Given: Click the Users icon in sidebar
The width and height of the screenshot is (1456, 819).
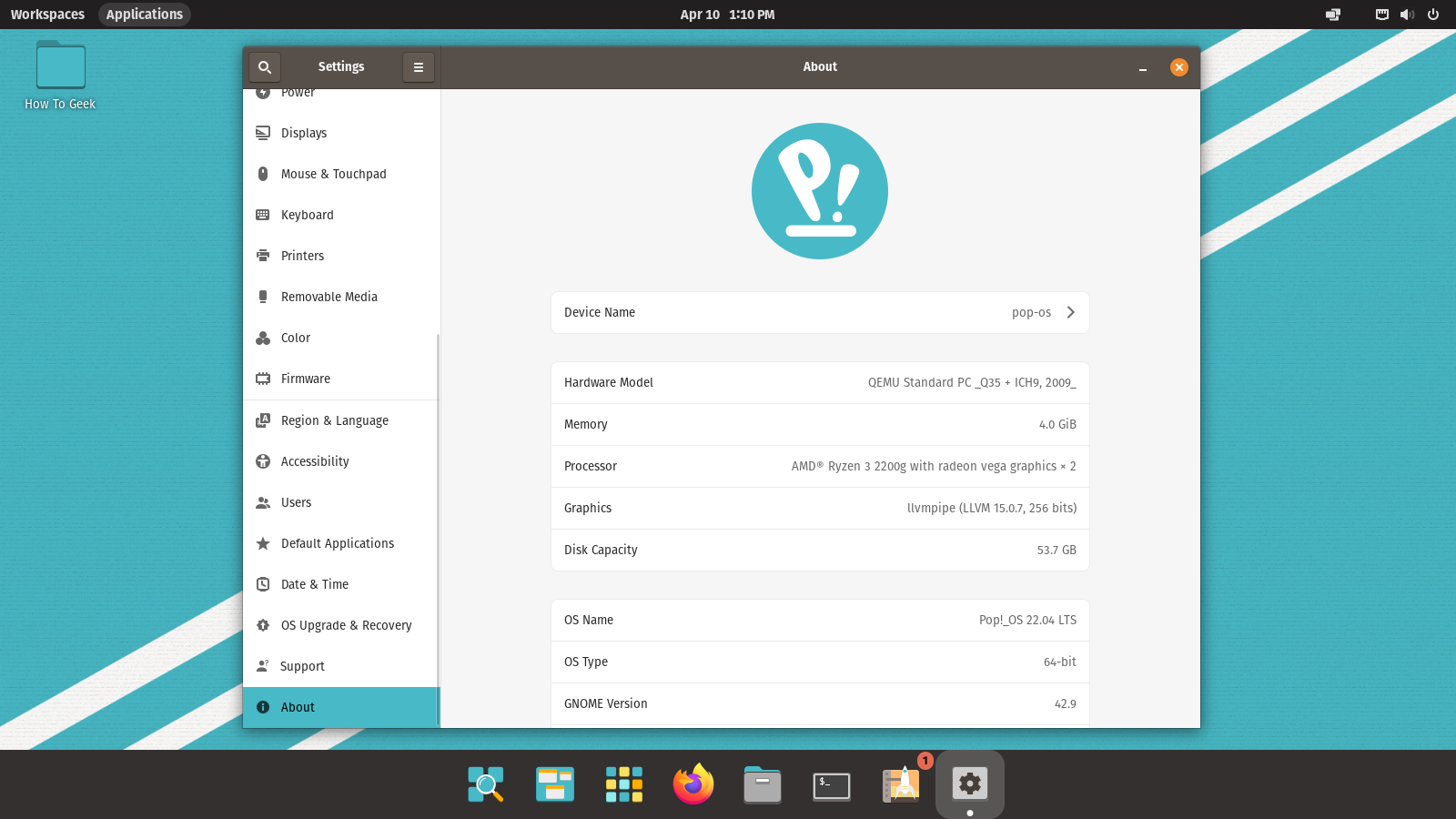Looking at the screenshot, I should [x=263, y=502].
